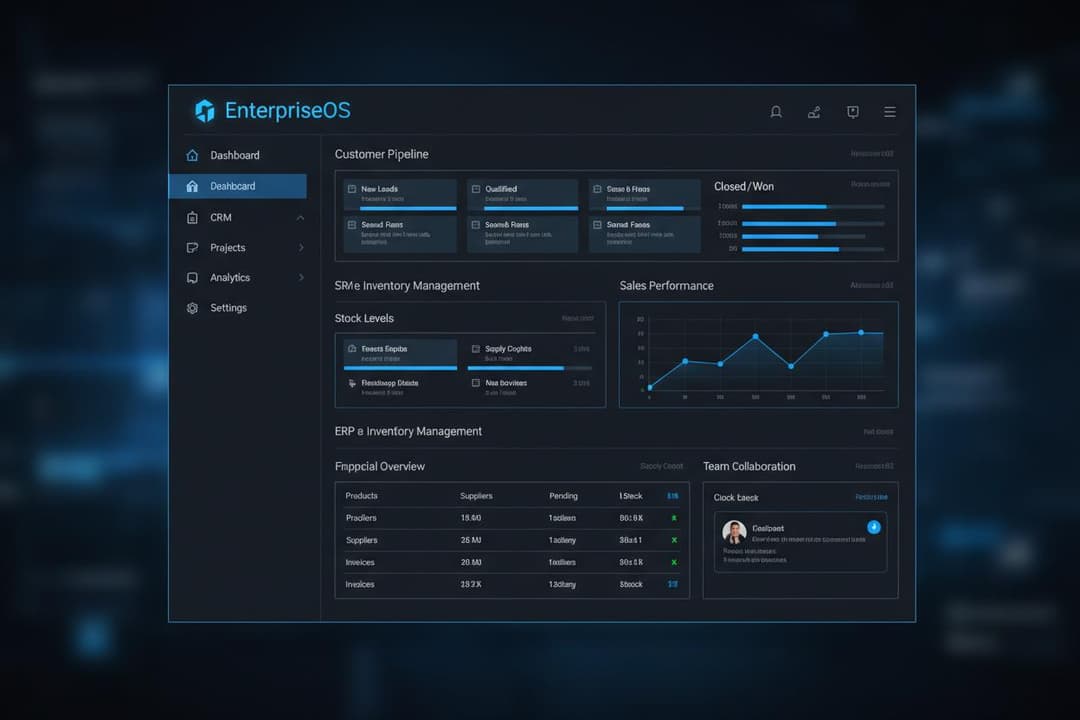Click the EnterpriseOS logo icon
Viewport: 1080px width, 720px height.
[x=207, y=110]
